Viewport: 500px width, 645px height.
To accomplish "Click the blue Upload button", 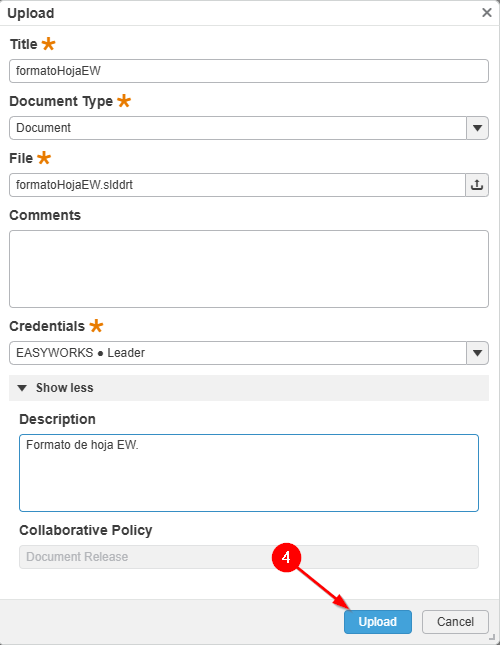I will 377,622.
